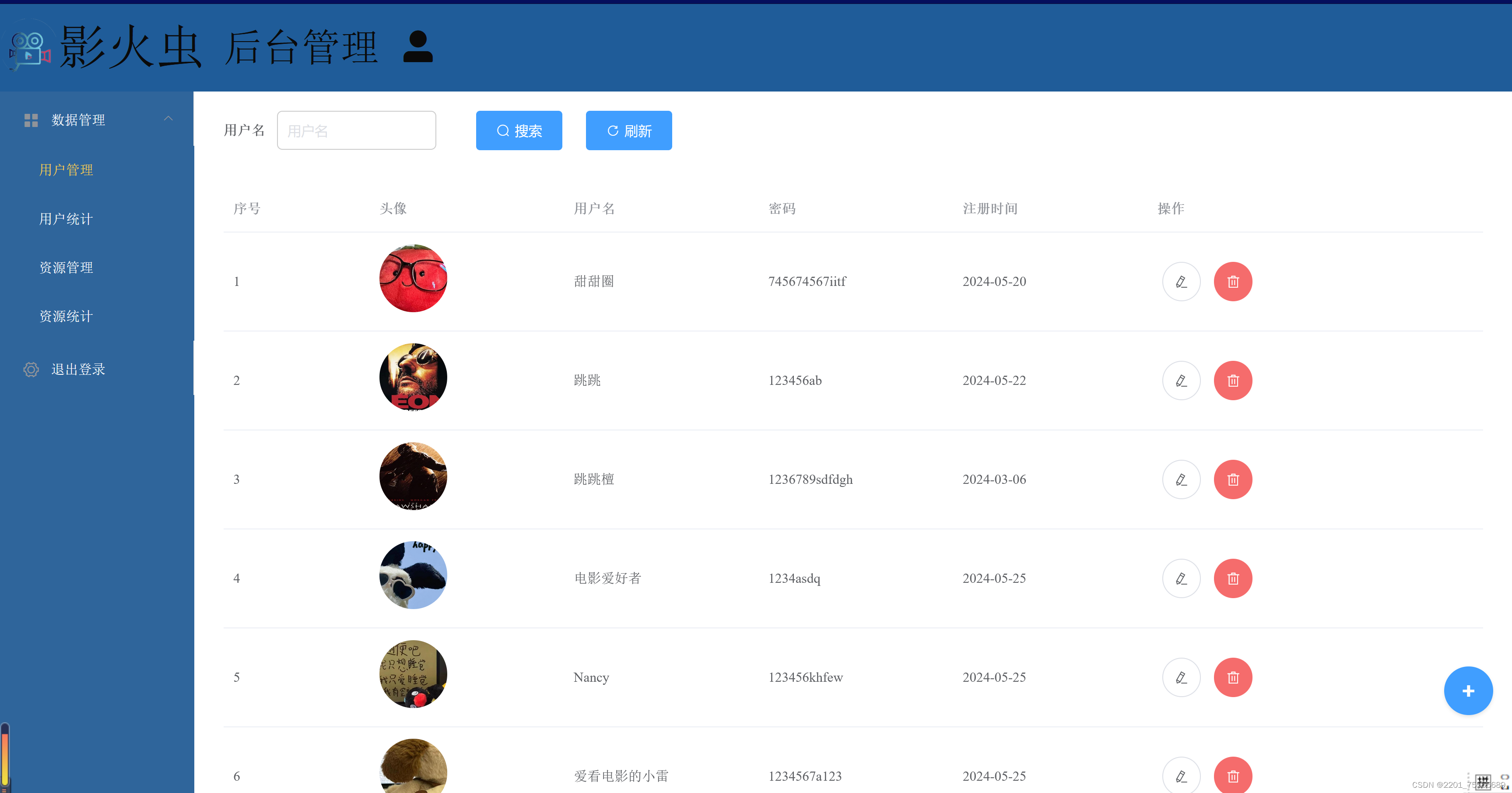Viewport: 1512px width, 793px height.
Task: Delete user 甜甜圈 with trash icon
Action: coord(1233,282)
